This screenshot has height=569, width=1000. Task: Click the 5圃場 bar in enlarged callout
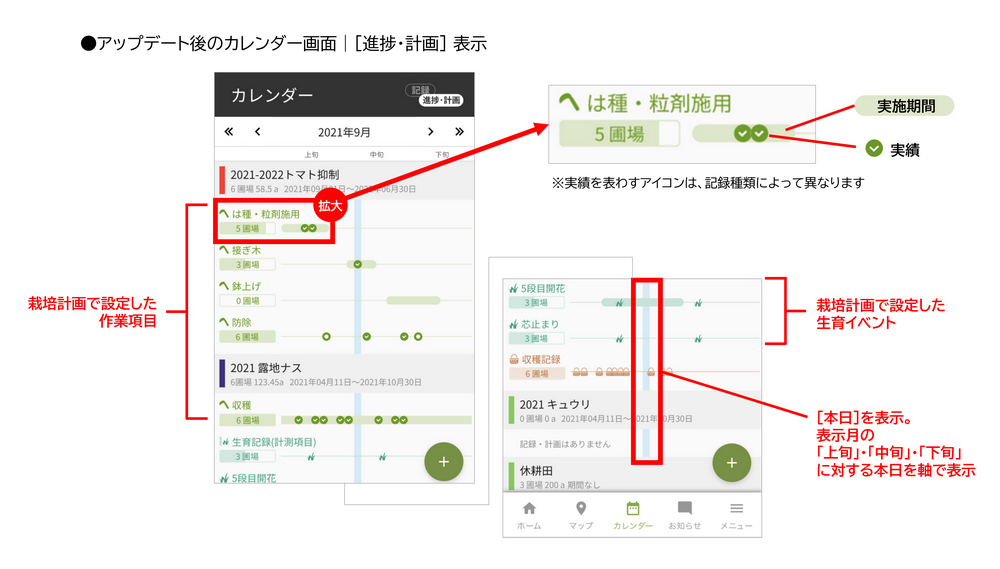619,134
